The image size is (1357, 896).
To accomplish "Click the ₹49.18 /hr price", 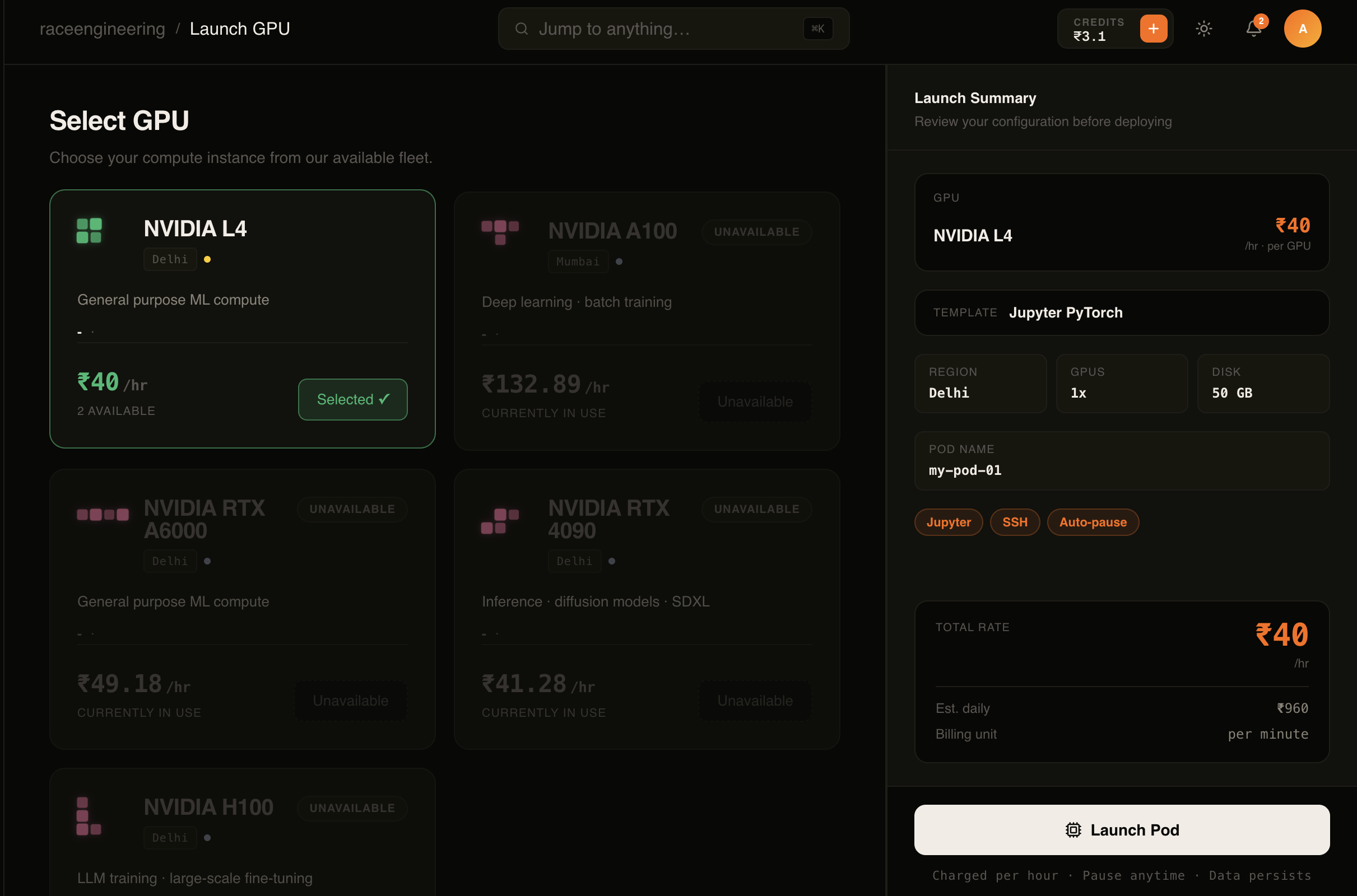I will coord(134,684).
